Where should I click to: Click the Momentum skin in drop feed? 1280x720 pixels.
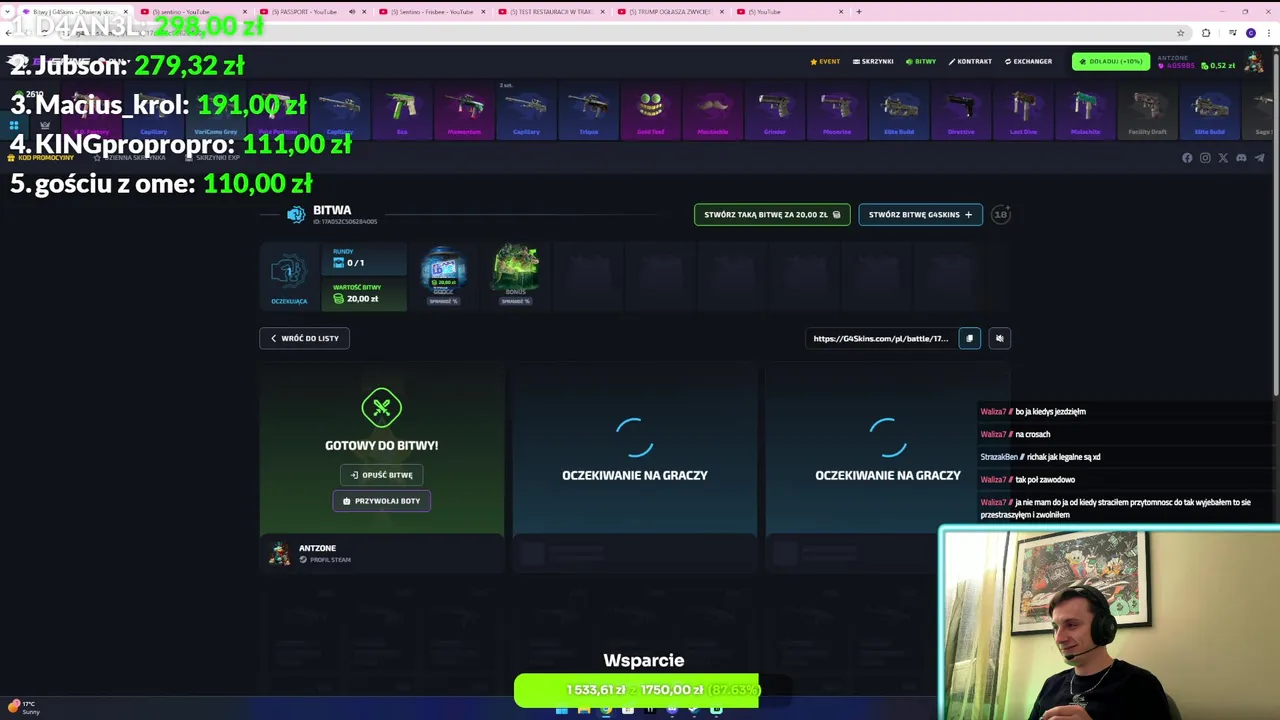coord(464,112)
